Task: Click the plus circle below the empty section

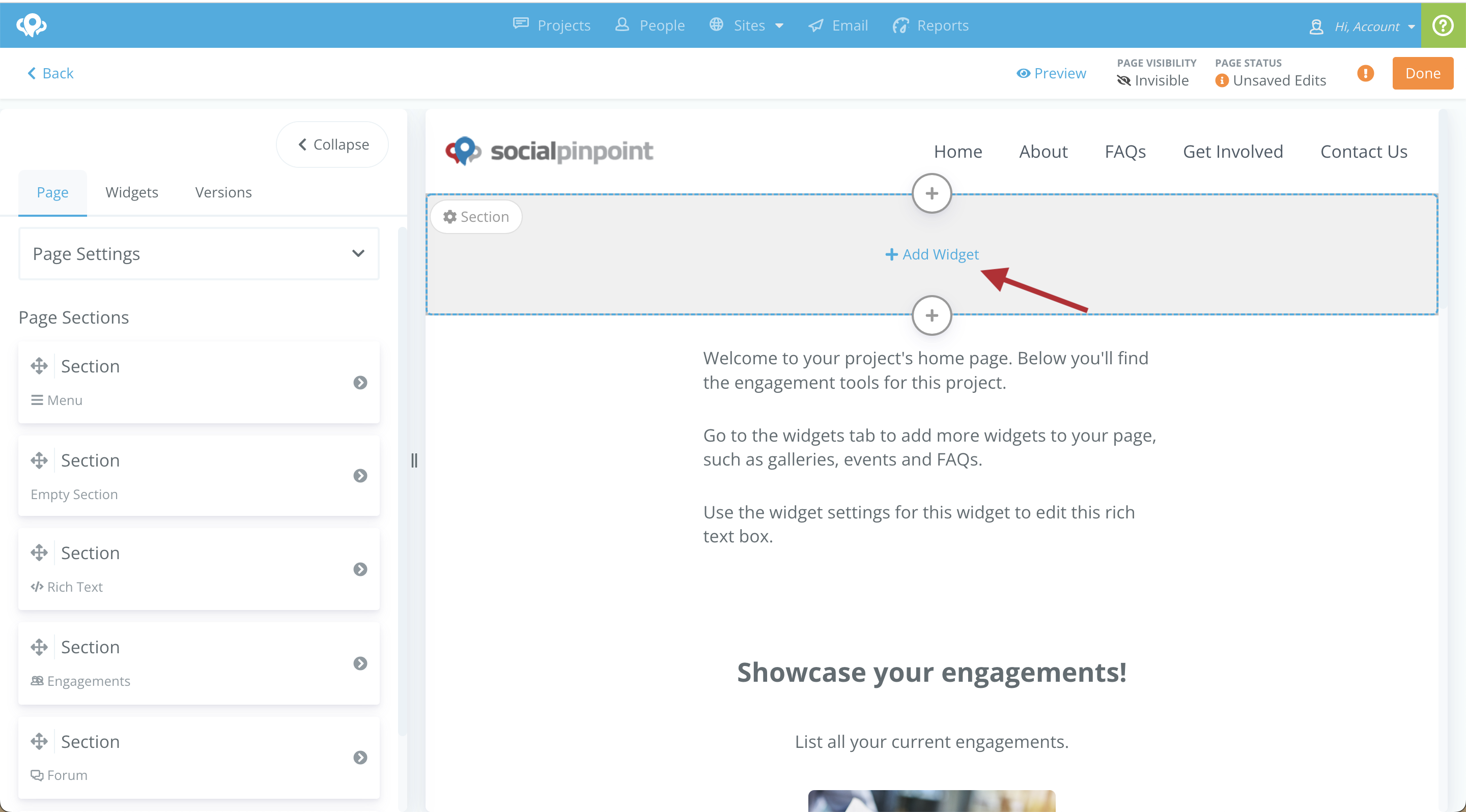Action: click(932, 315)
